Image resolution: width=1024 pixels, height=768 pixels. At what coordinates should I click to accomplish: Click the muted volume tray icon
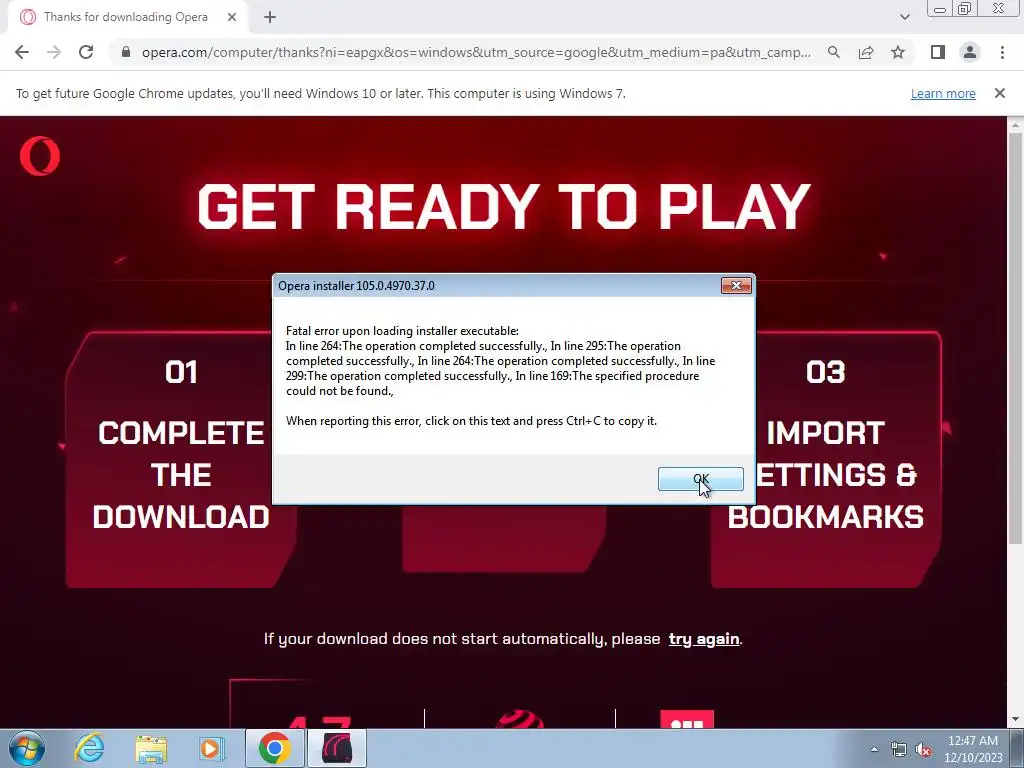coord(923,749)
